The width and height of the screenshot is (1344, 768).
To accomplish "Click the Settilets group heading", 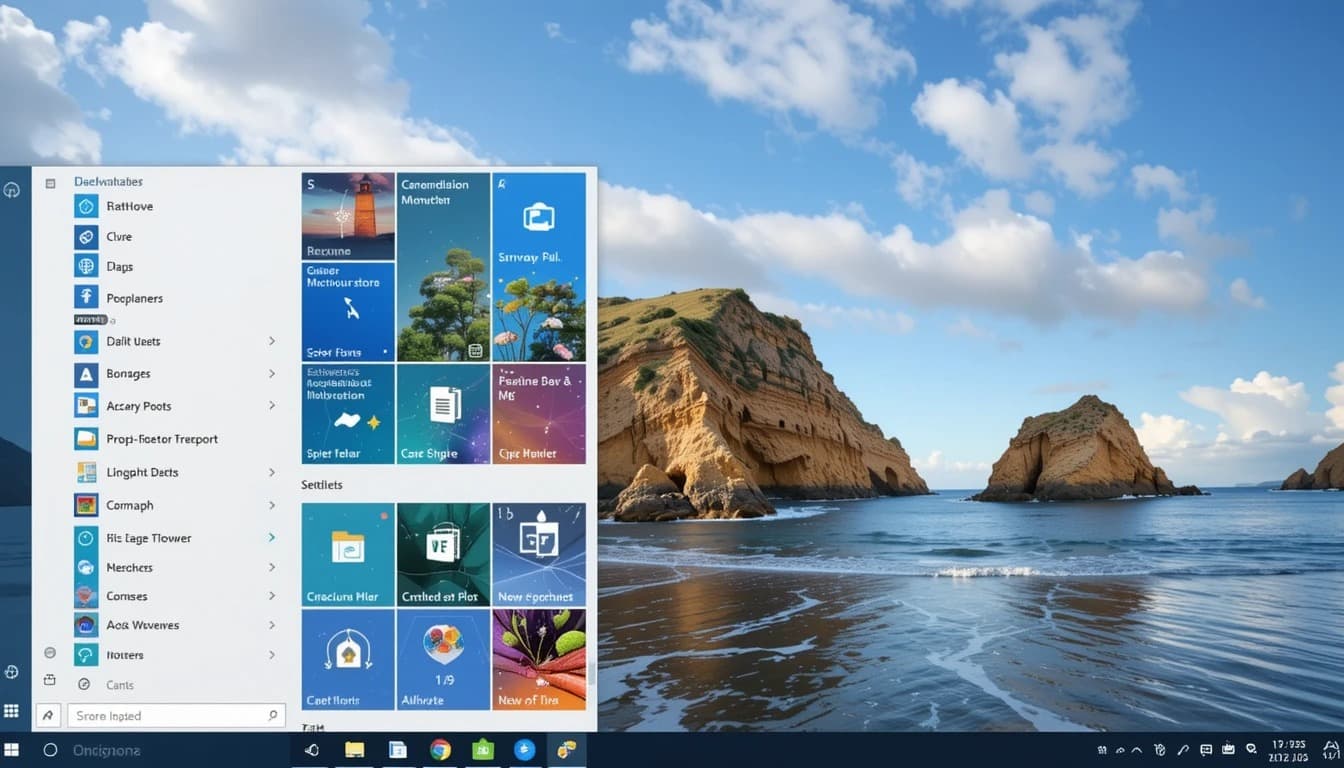I will pos(322,485).
